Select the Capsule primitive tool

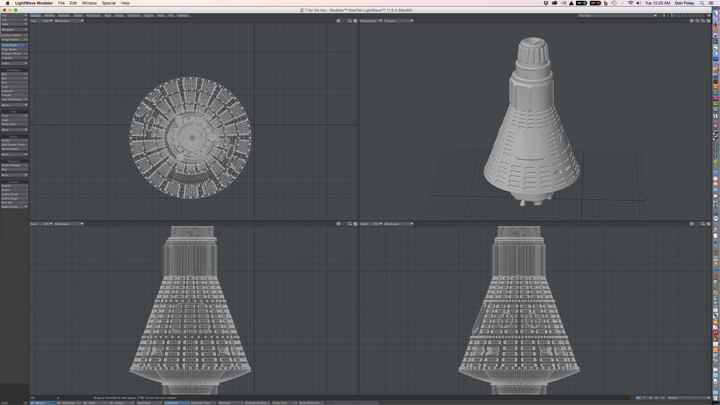14,91
